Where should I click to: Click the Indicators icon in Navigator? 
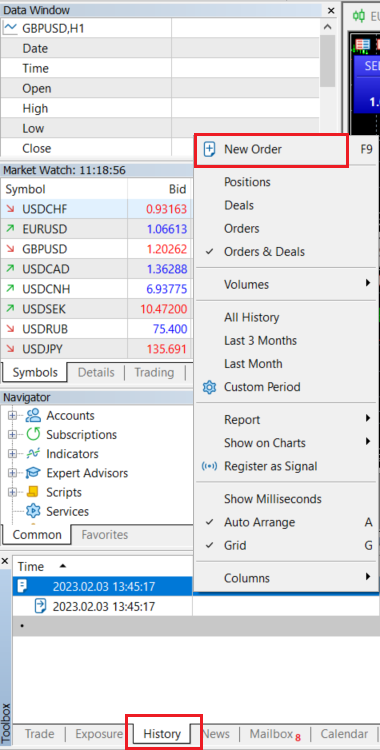tap(34, 454)
